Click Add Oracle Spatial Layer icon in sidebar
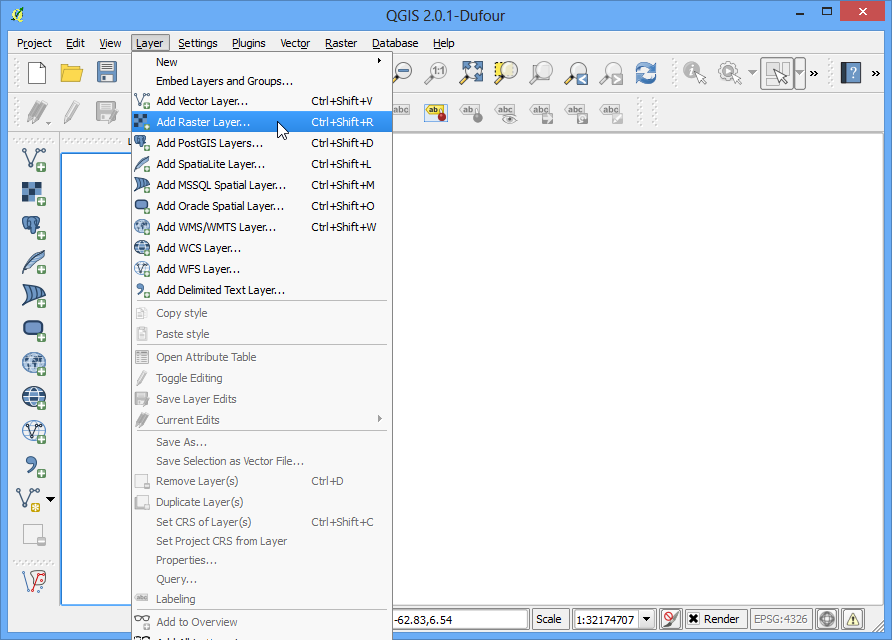Viewport: 892px width, 640px height. point(34,330)
